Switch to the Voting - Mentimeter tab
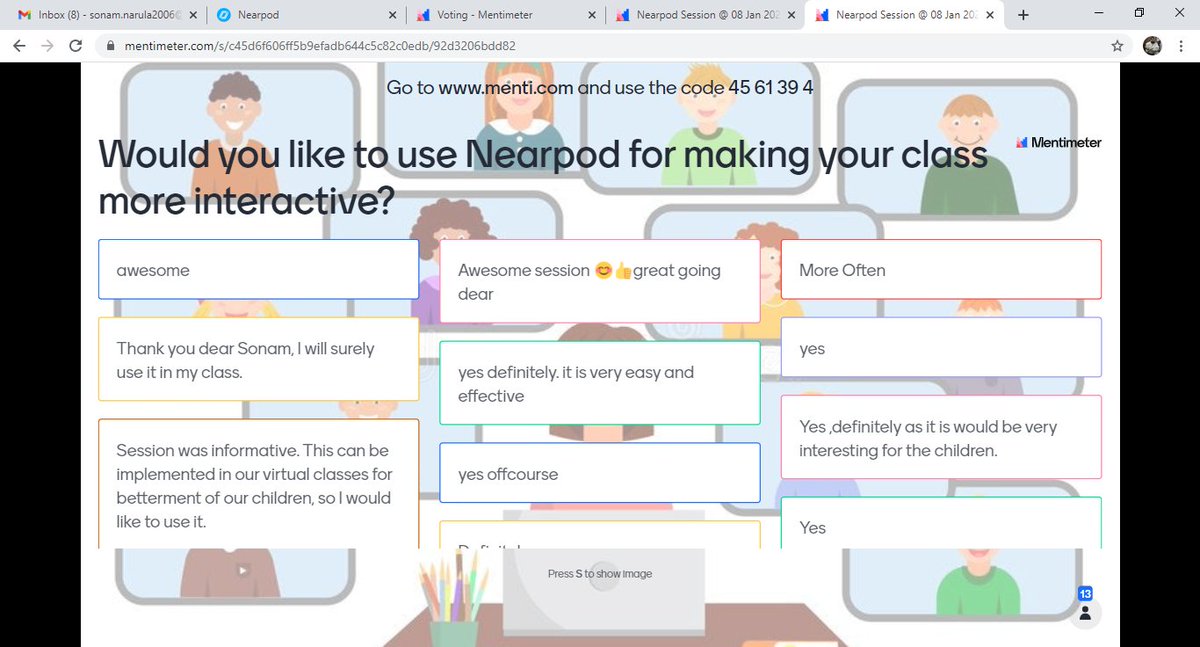This screenshot has height=647, width=1200. (x=505, y=15)
